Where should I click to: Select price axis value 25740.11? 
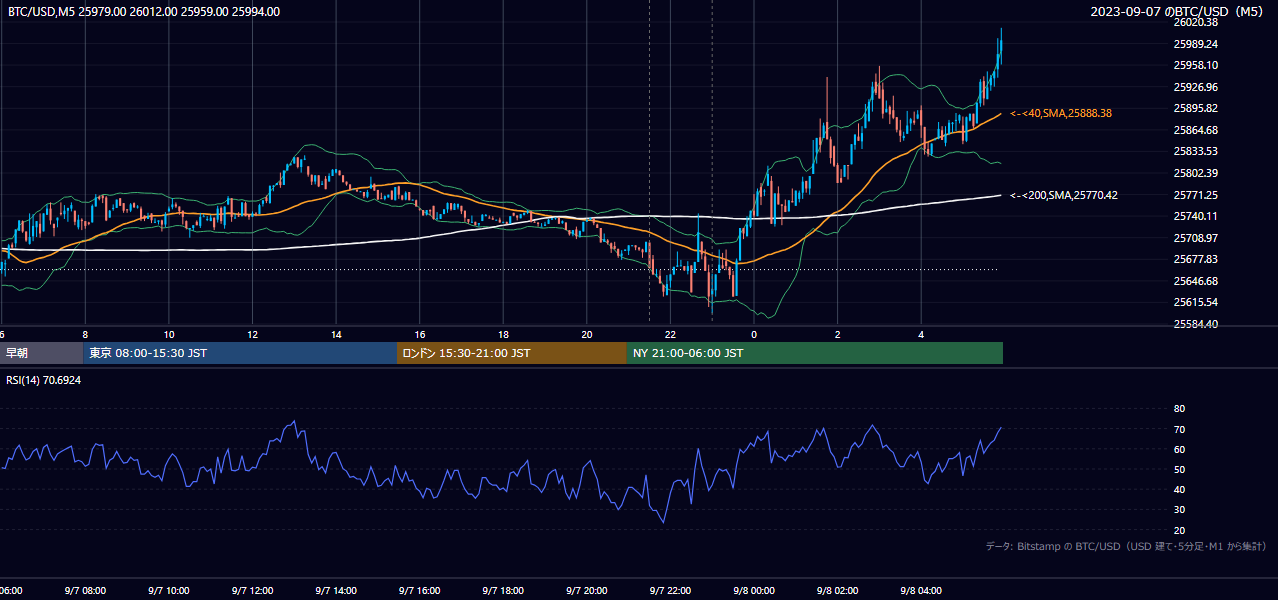(1196, 216)
